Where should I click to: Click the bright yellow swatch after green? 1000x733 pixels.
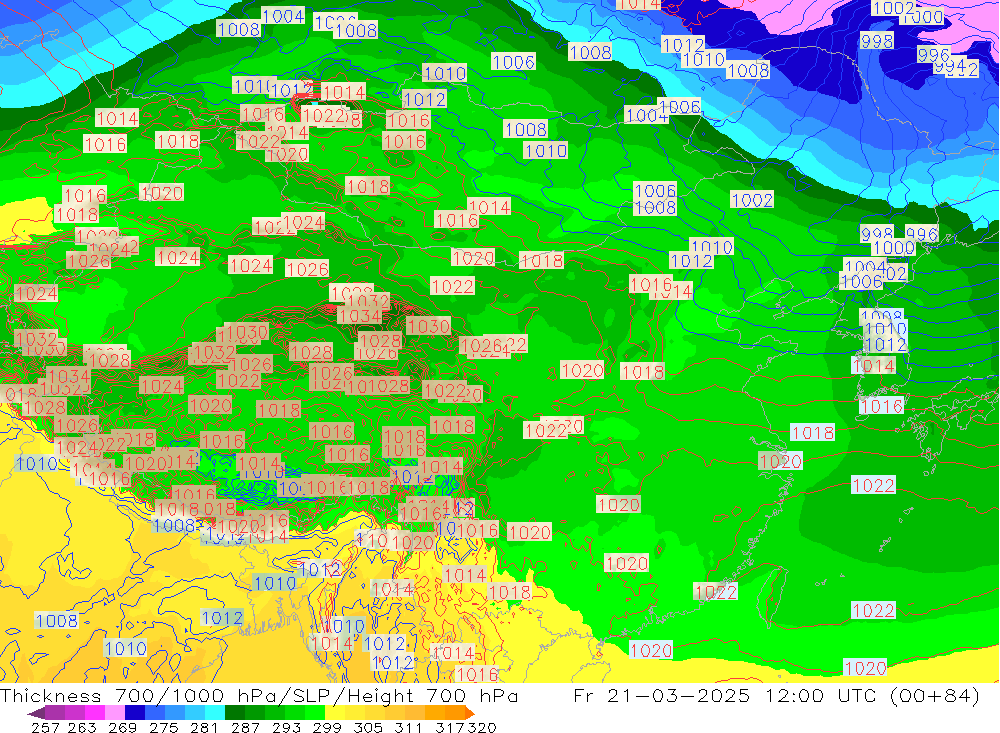point(335,713)
